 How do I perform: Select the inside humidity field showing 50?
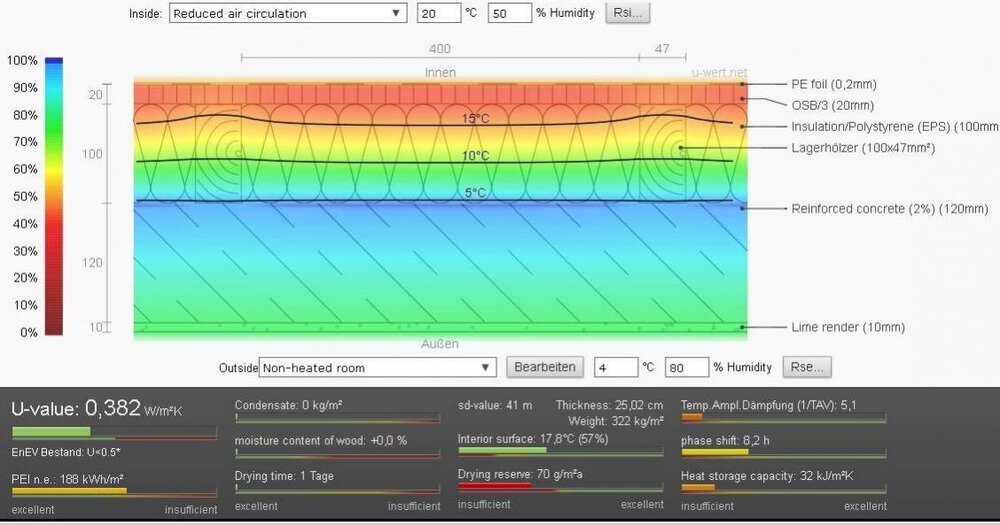[508, 14]
